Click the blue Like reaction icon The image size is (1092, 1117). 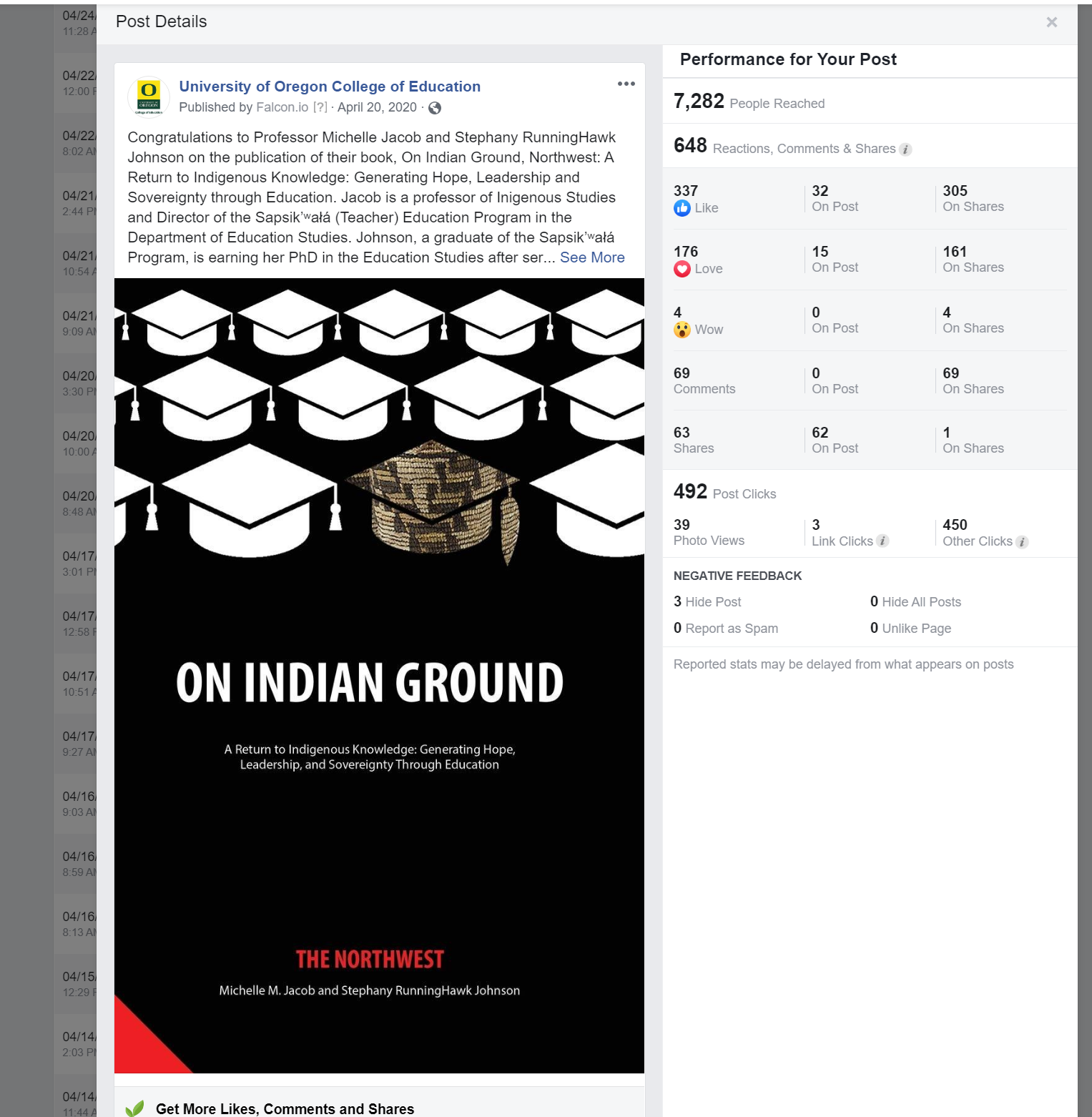pos(682,208)
